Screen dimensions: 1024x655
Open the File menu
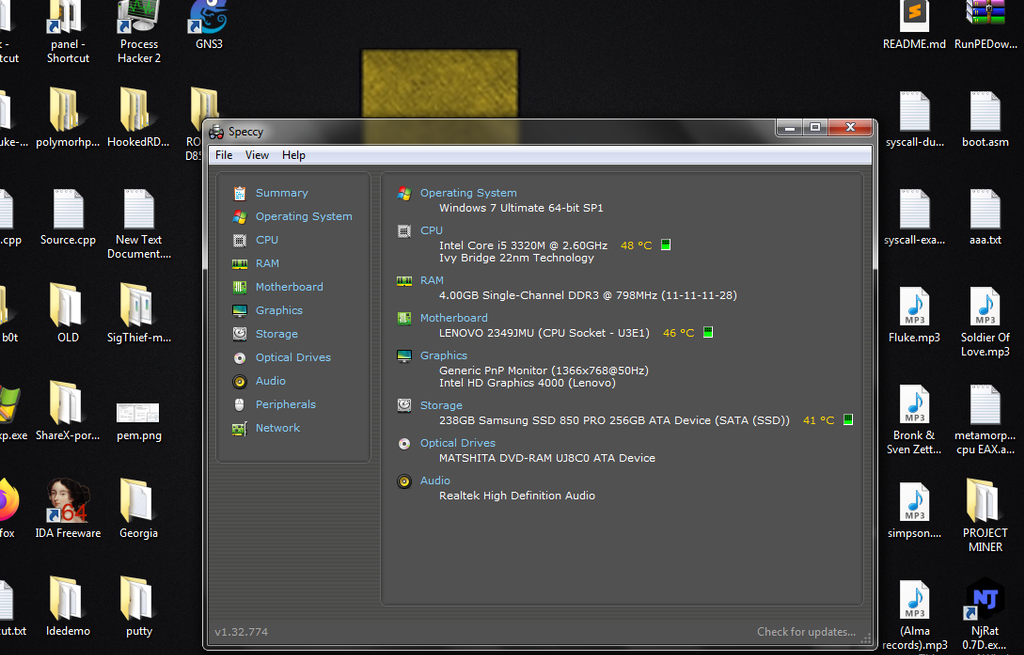(224, 155)
